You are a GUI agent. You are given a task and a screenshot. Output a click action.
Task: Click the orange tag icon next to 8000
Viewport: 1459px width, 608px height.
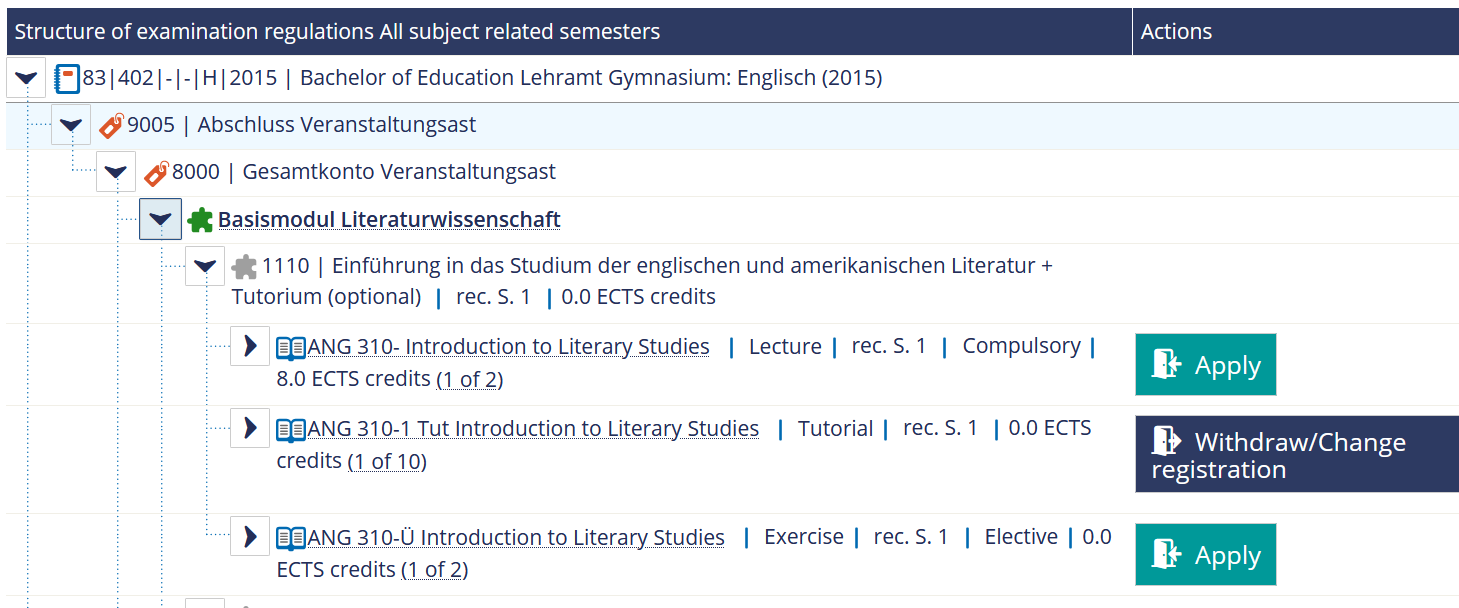pos(156,172)
